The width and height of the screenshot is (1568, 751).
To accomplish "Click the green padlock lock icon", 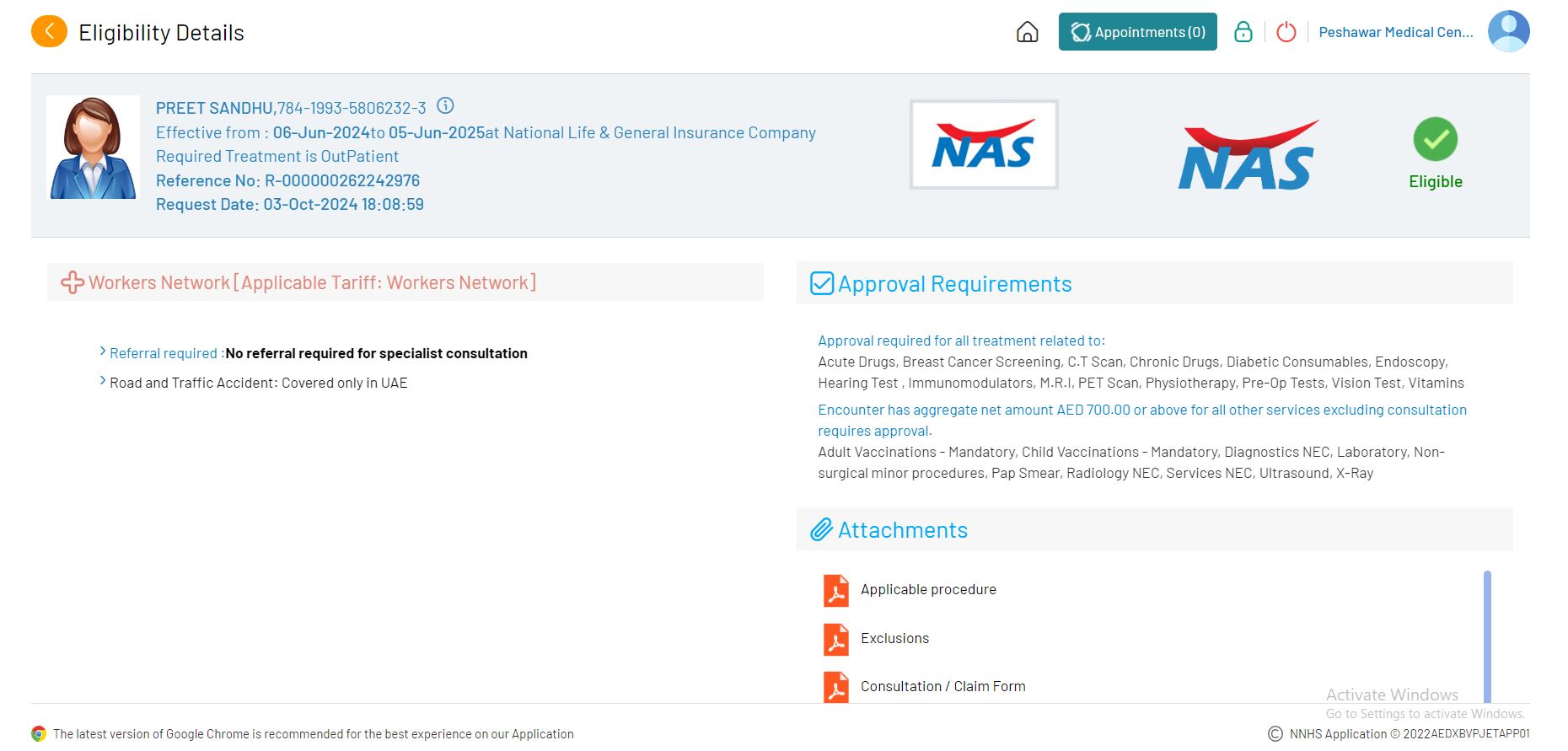I will [1243, 32].
